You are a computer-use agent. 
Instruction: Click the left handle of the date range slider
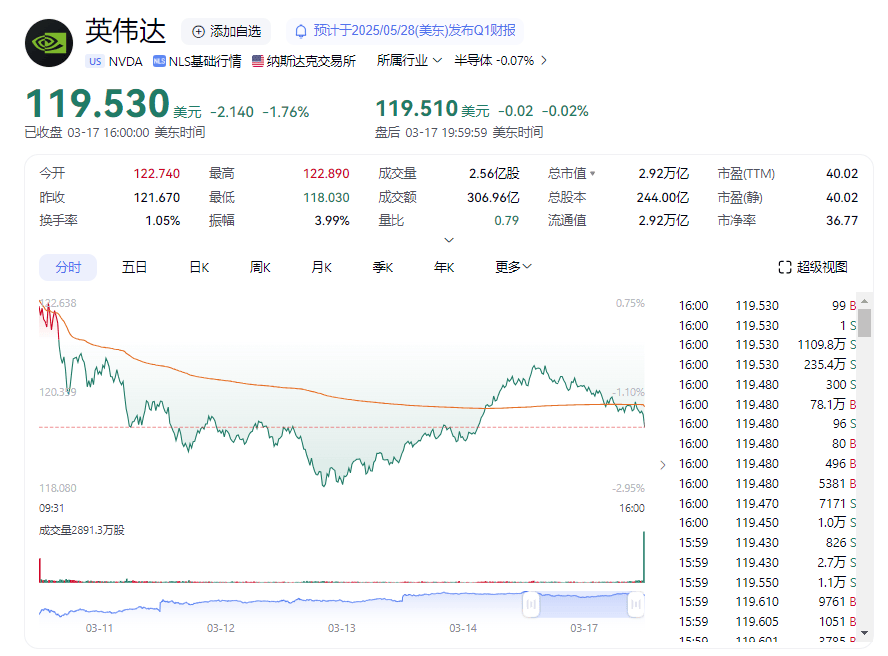tap(531, 604)
